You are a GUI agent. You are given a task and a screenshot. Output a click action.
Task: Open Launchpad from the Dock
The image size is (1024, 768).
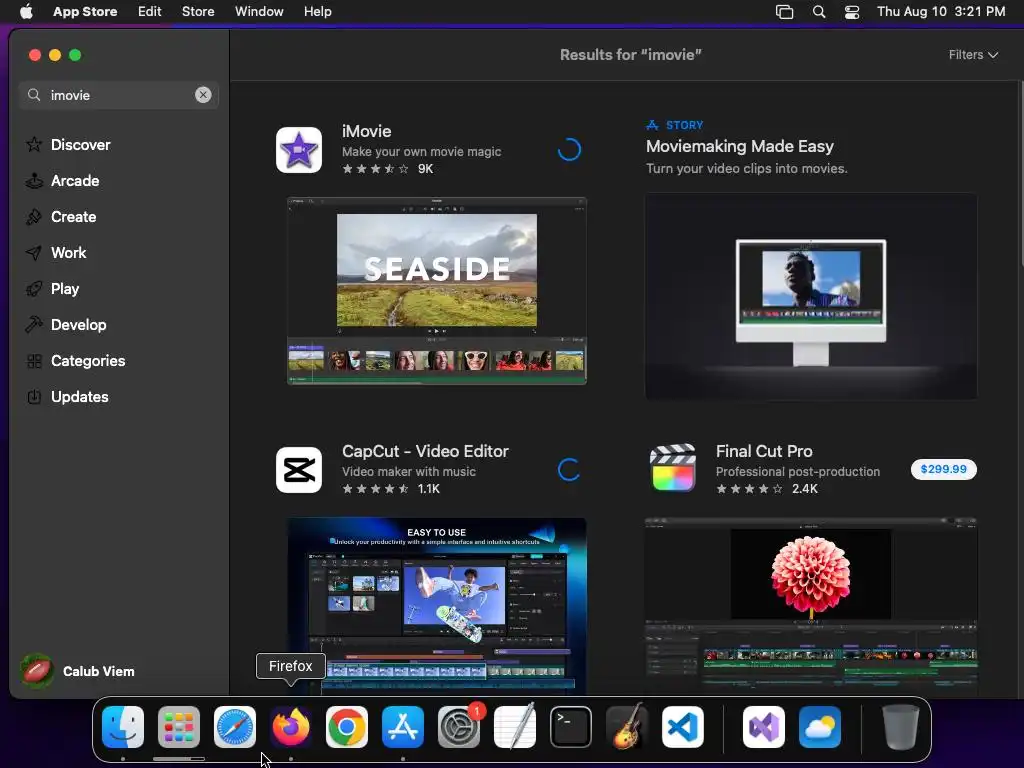(179, 727)
